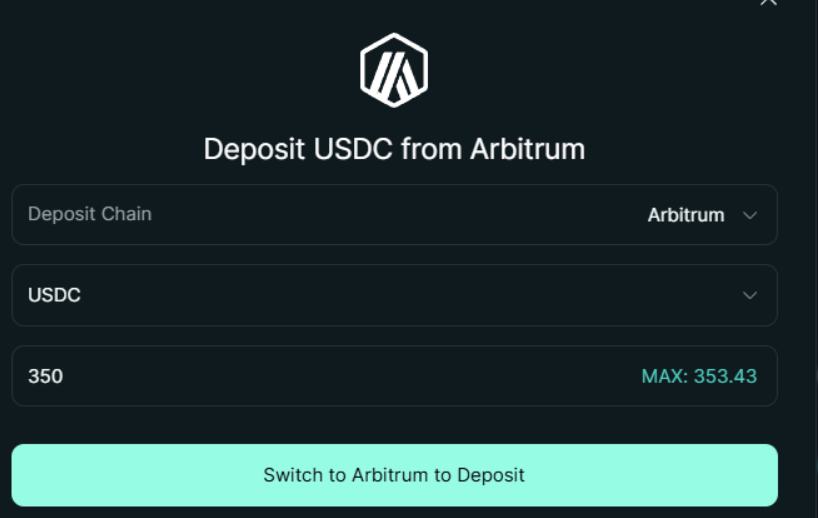Click the USDC token name text
818x518 pixels.
54,295
